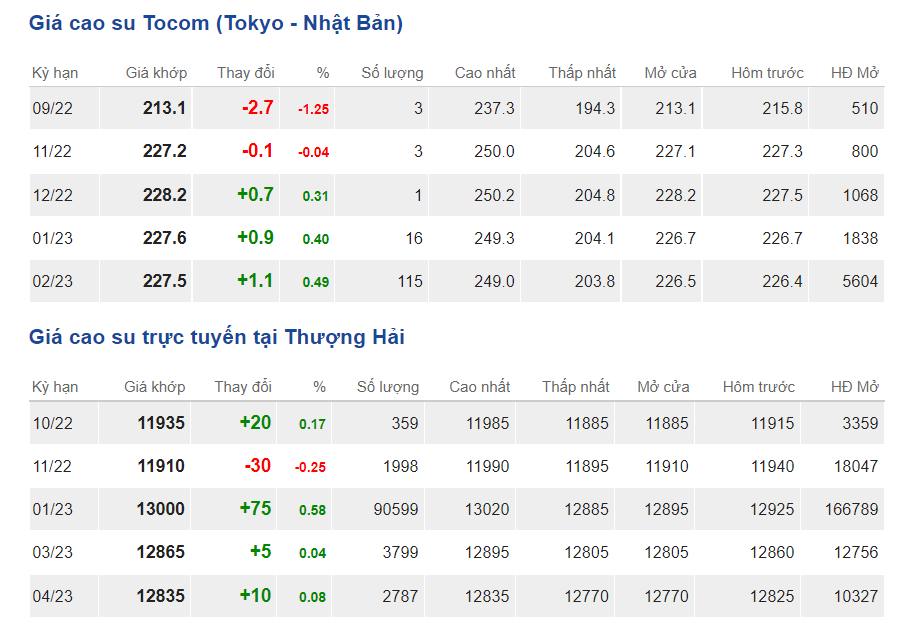Click 'Hôm trước' column header in Tocom table
Viewport: 898px width, 628px height.
(767, 73)
